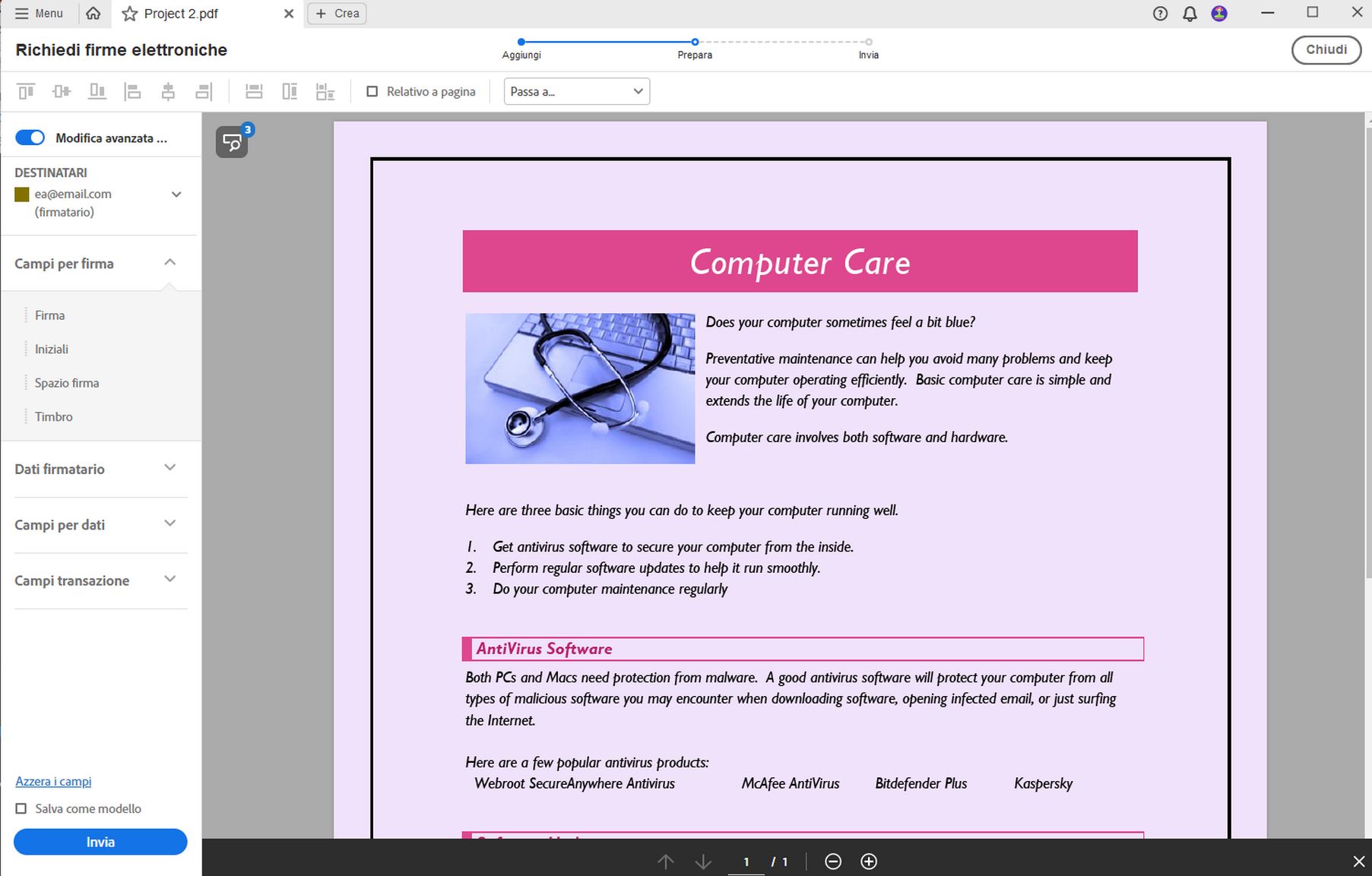Zoom in with the plus icon
Viewport: 1372px width, 876px height.
point(869,862)
